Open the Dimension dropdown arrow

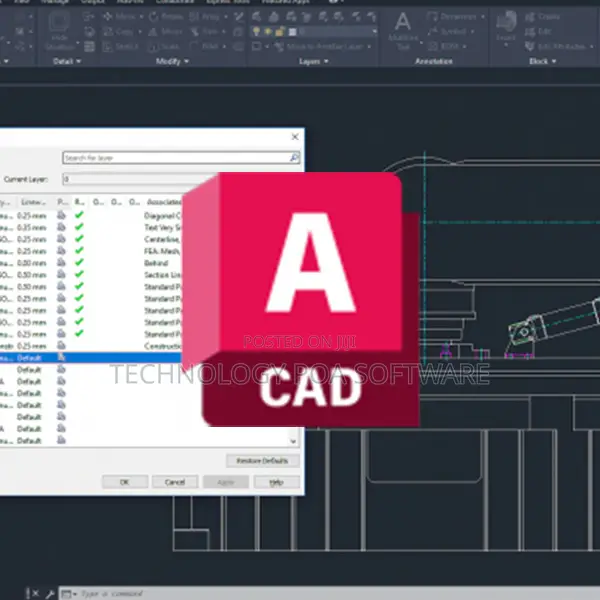(x=483, y=17)
